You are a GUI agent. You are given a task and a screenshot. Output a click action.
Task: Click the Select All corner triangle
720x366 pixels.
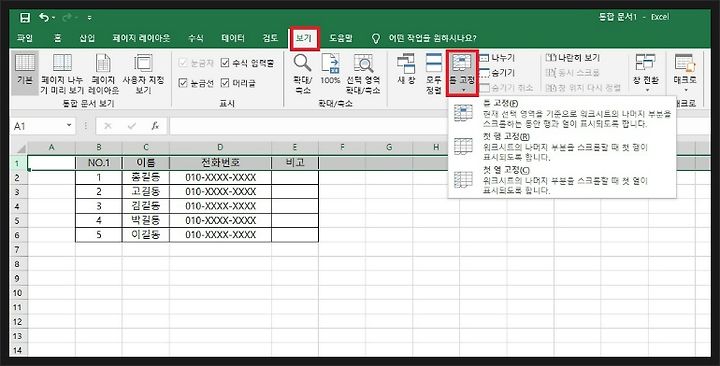click(20, 148)
